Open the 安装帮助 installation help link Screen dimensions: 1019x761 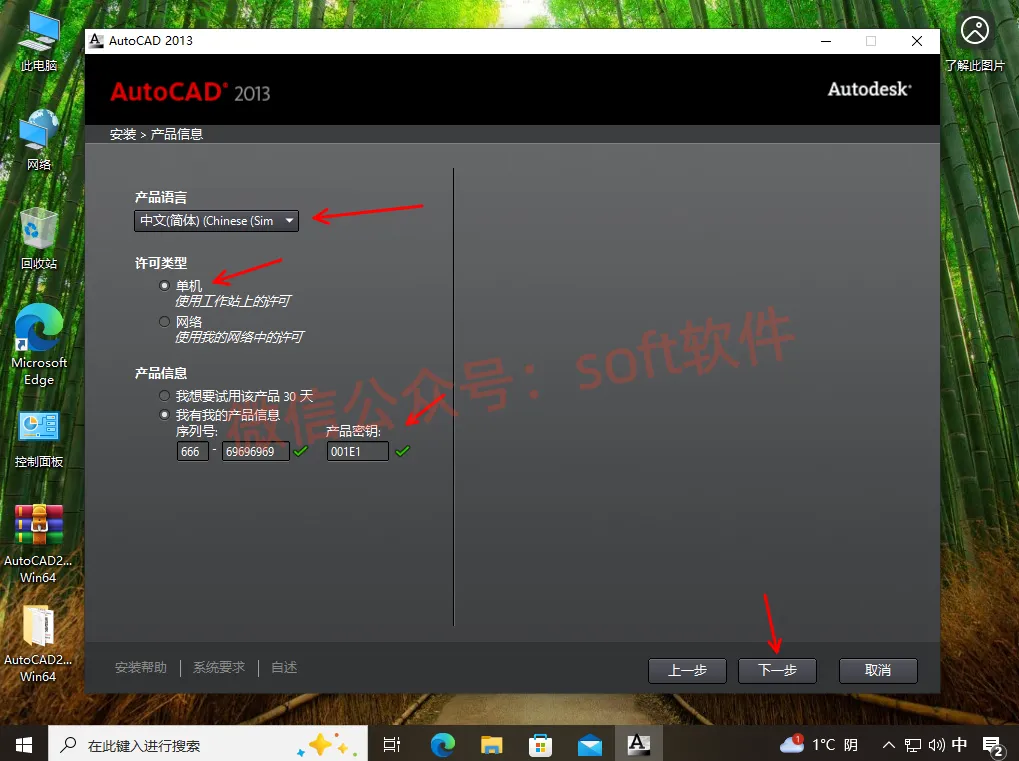[x=141, y=667]
